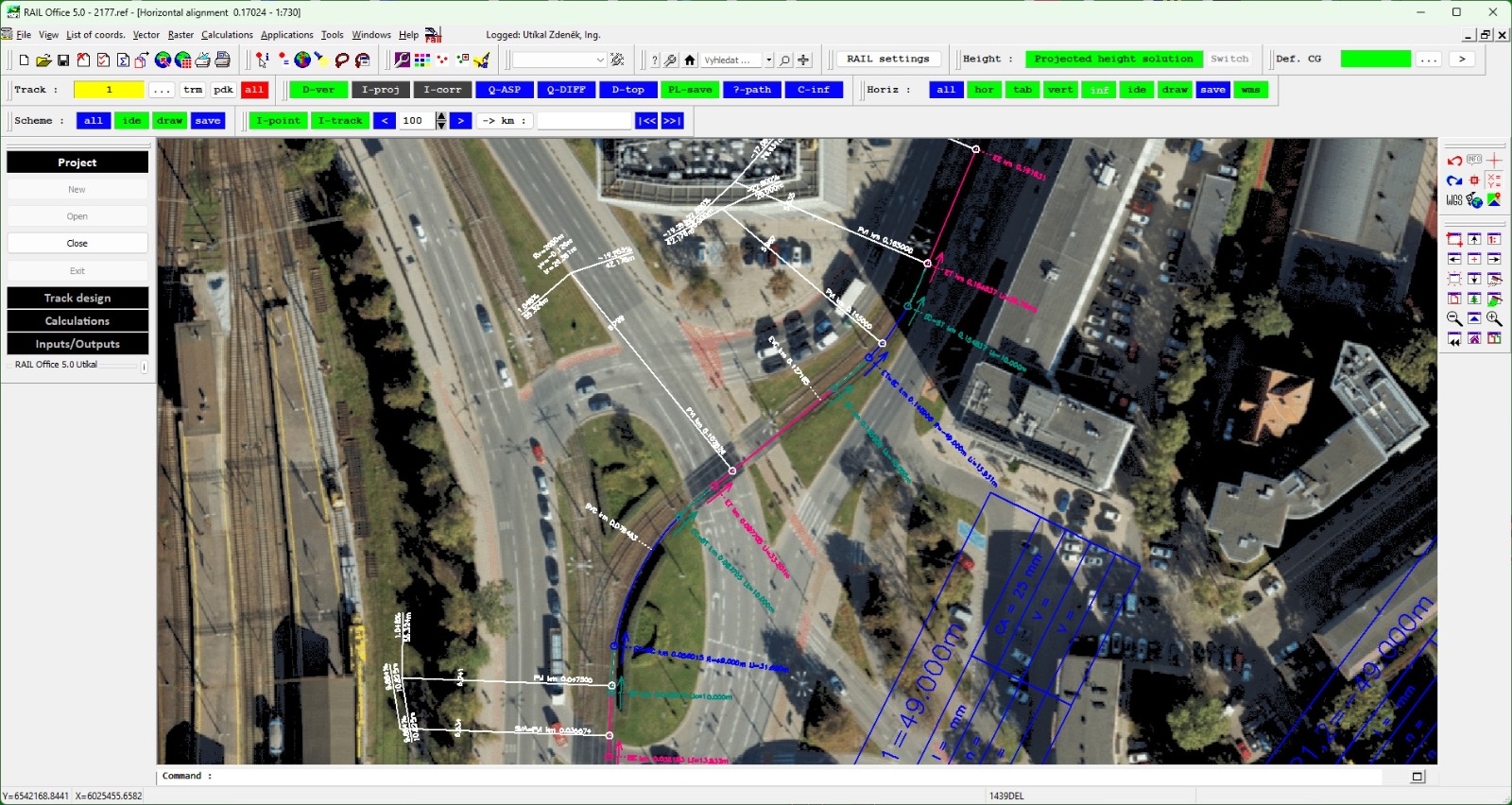
Task: Toggle the Scheme 'ide' button
Action: pyautogui.click(x=131, y=121)
